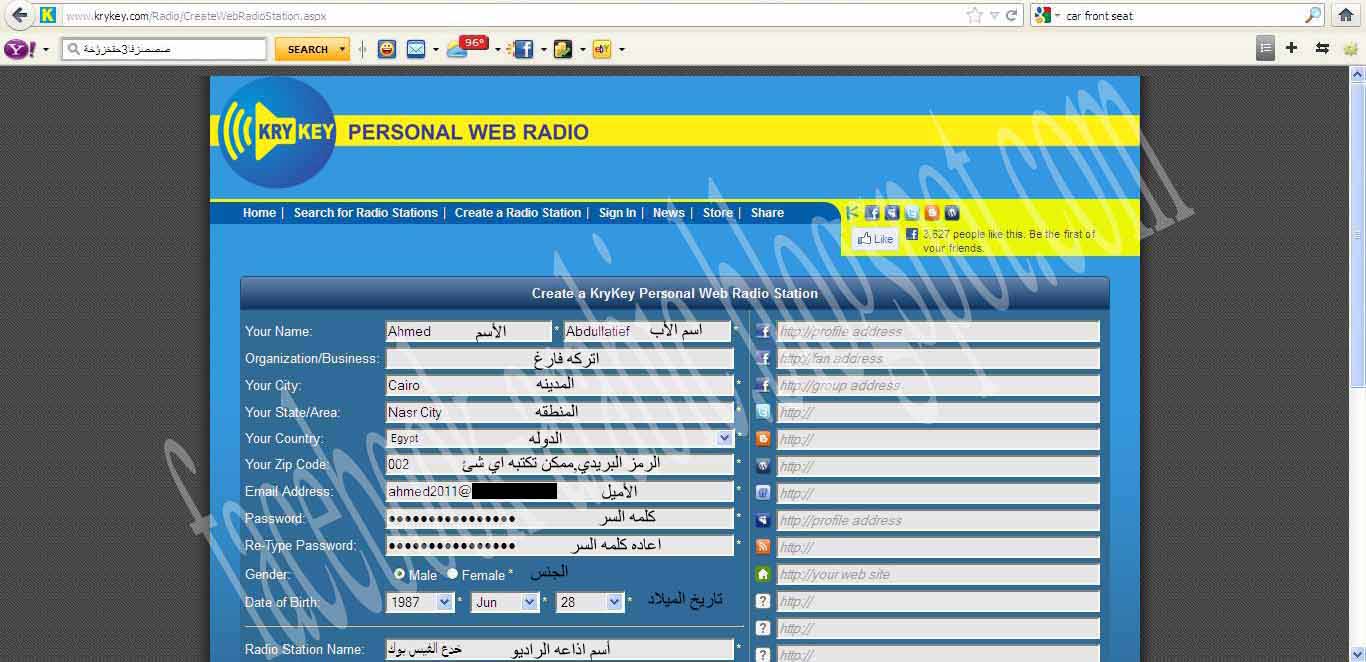Open the Yahoo Mail envelope icon
The height and width of the screenshot is (662, 1366).
coord(416,49)
